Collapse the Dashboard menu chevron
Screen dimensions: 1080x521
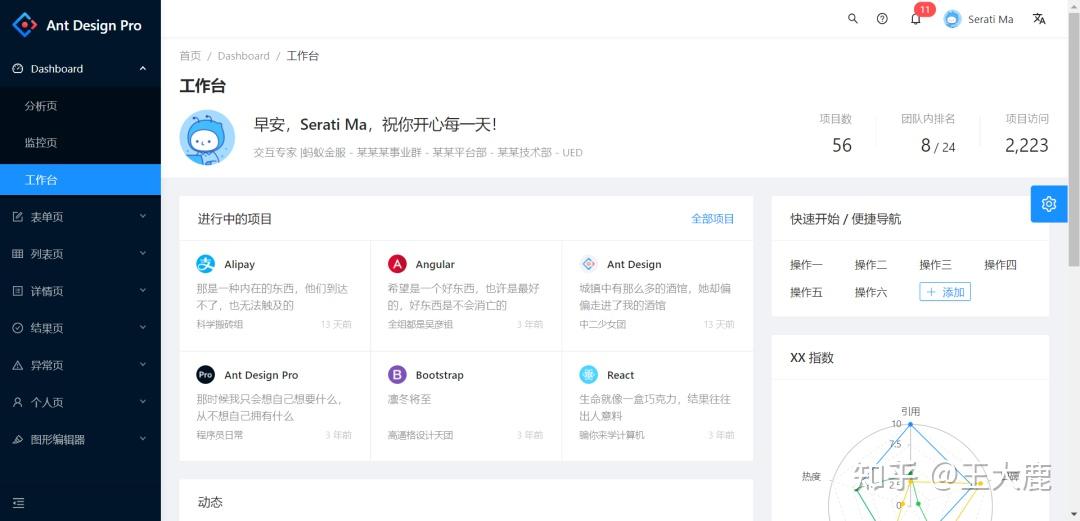coord(143,68)
